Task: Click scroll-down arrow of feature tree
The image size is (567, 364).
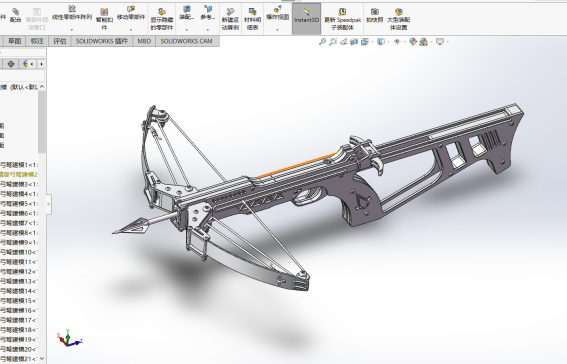Action: click(42, 359)
